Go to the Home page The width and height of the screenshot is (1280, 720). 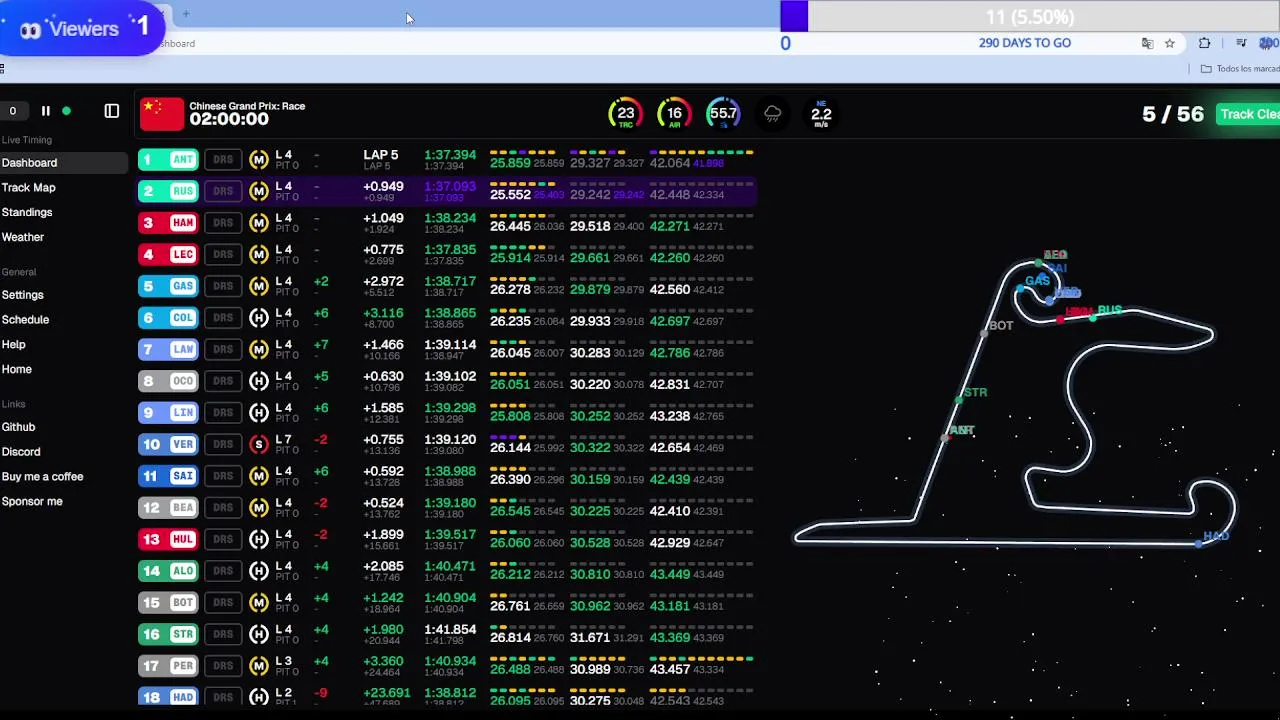click(x=17, y=370)
